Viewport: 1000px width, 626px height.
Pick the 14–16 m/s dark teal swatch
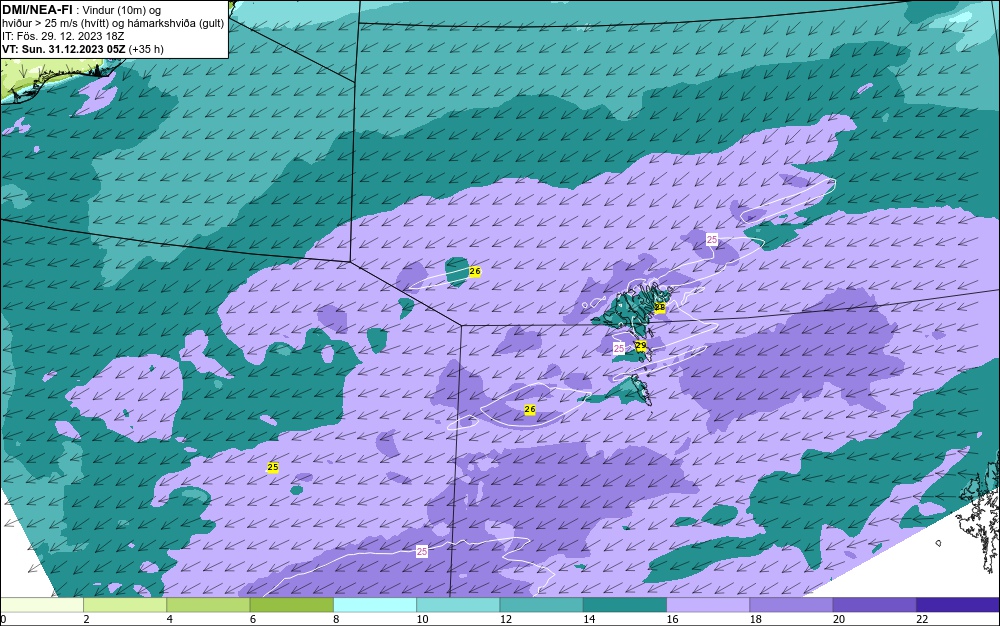point(625,604)
